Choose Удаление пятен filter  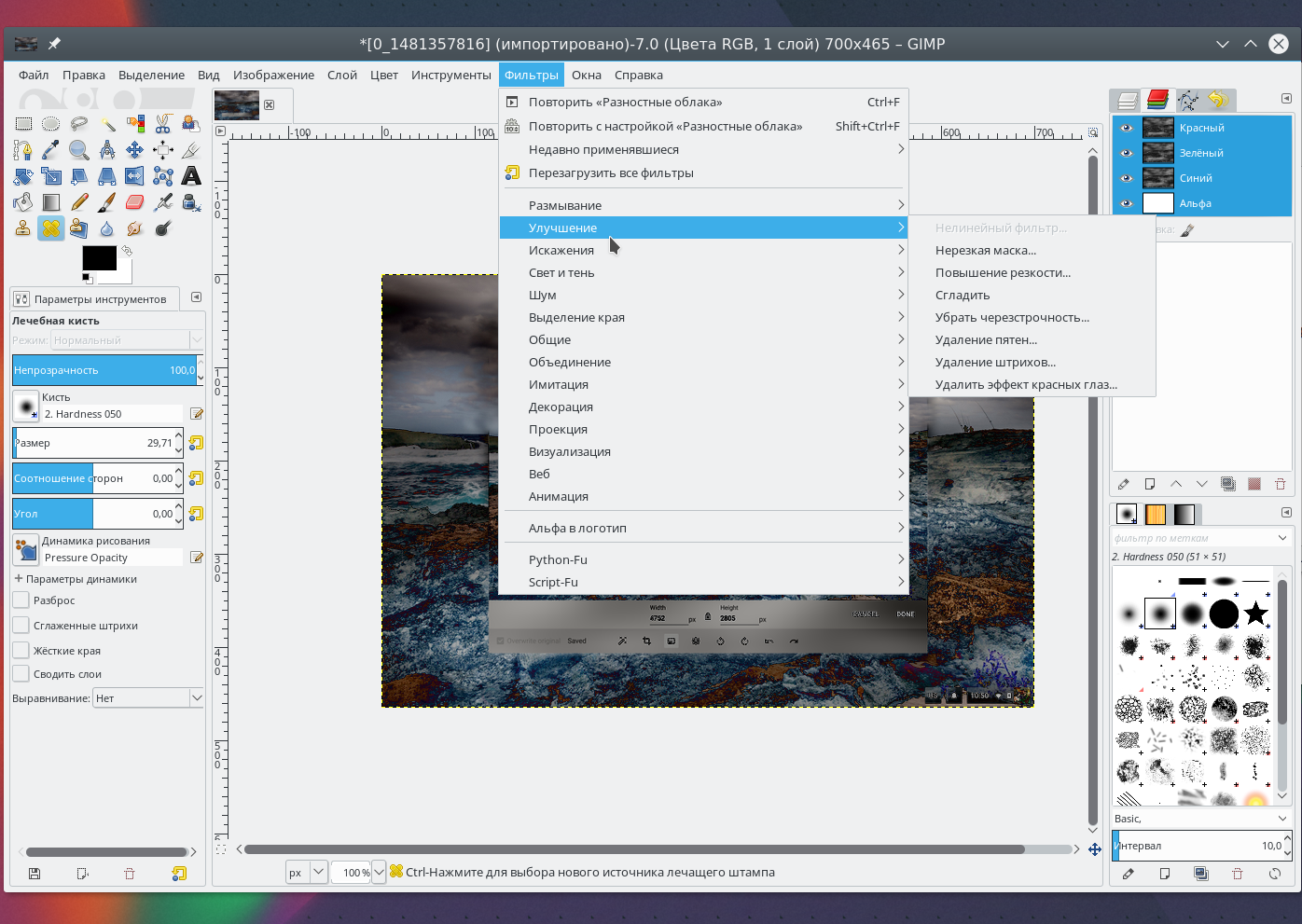pyautogui.click(x=986, y=339)
